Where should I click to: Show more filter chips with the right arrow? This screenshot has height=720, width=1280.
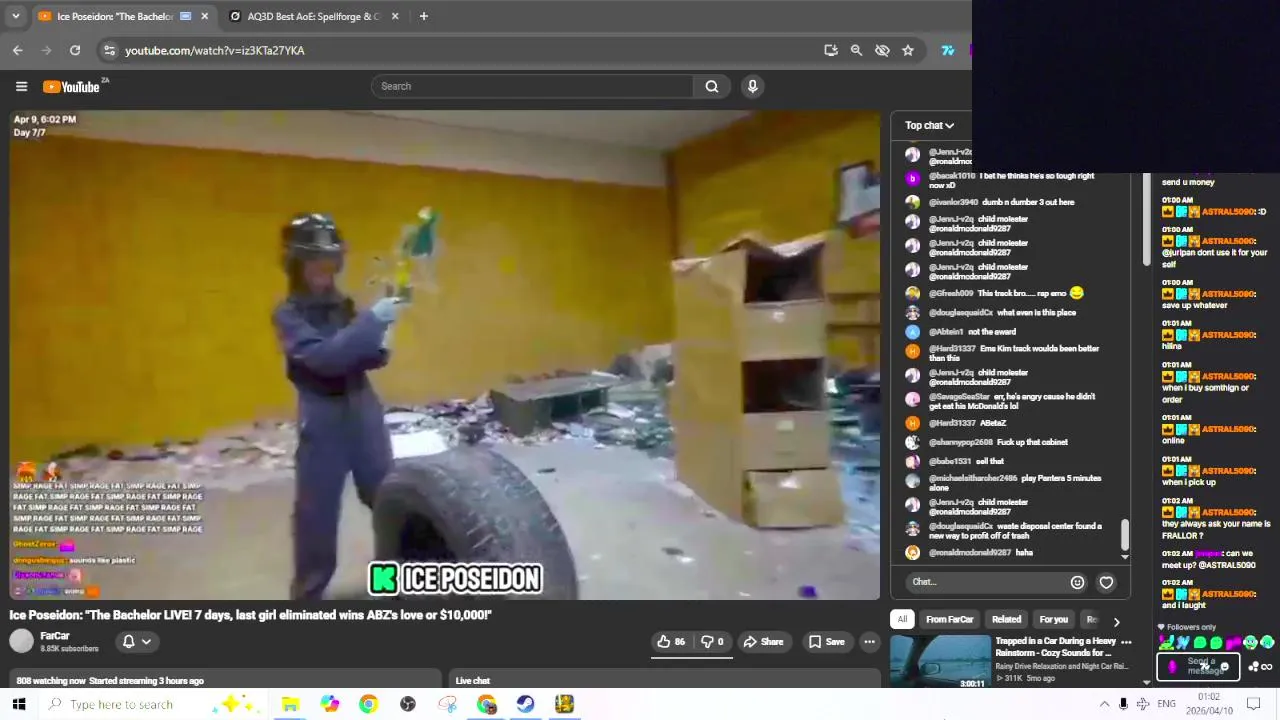(1116, 621)
